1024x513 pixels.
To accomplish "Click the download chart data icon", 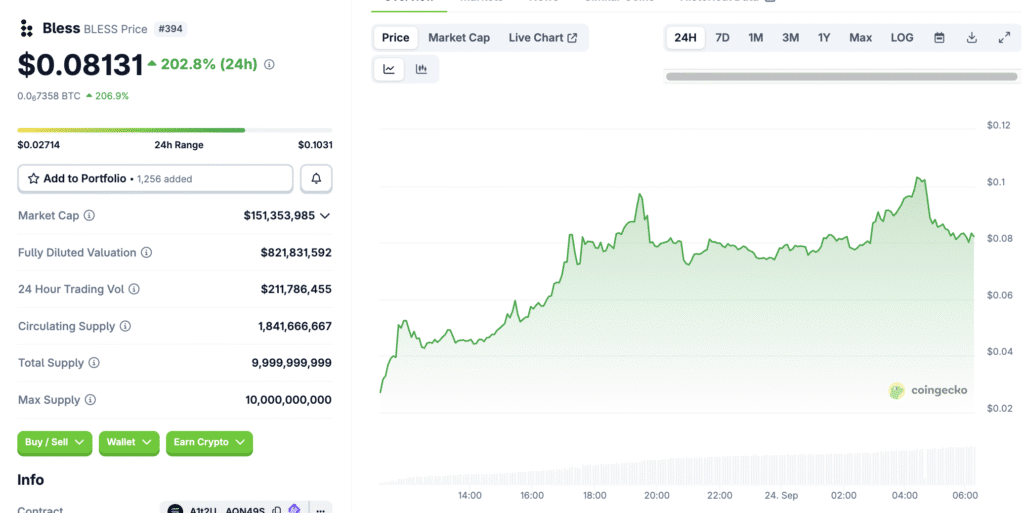I will 972,38.
